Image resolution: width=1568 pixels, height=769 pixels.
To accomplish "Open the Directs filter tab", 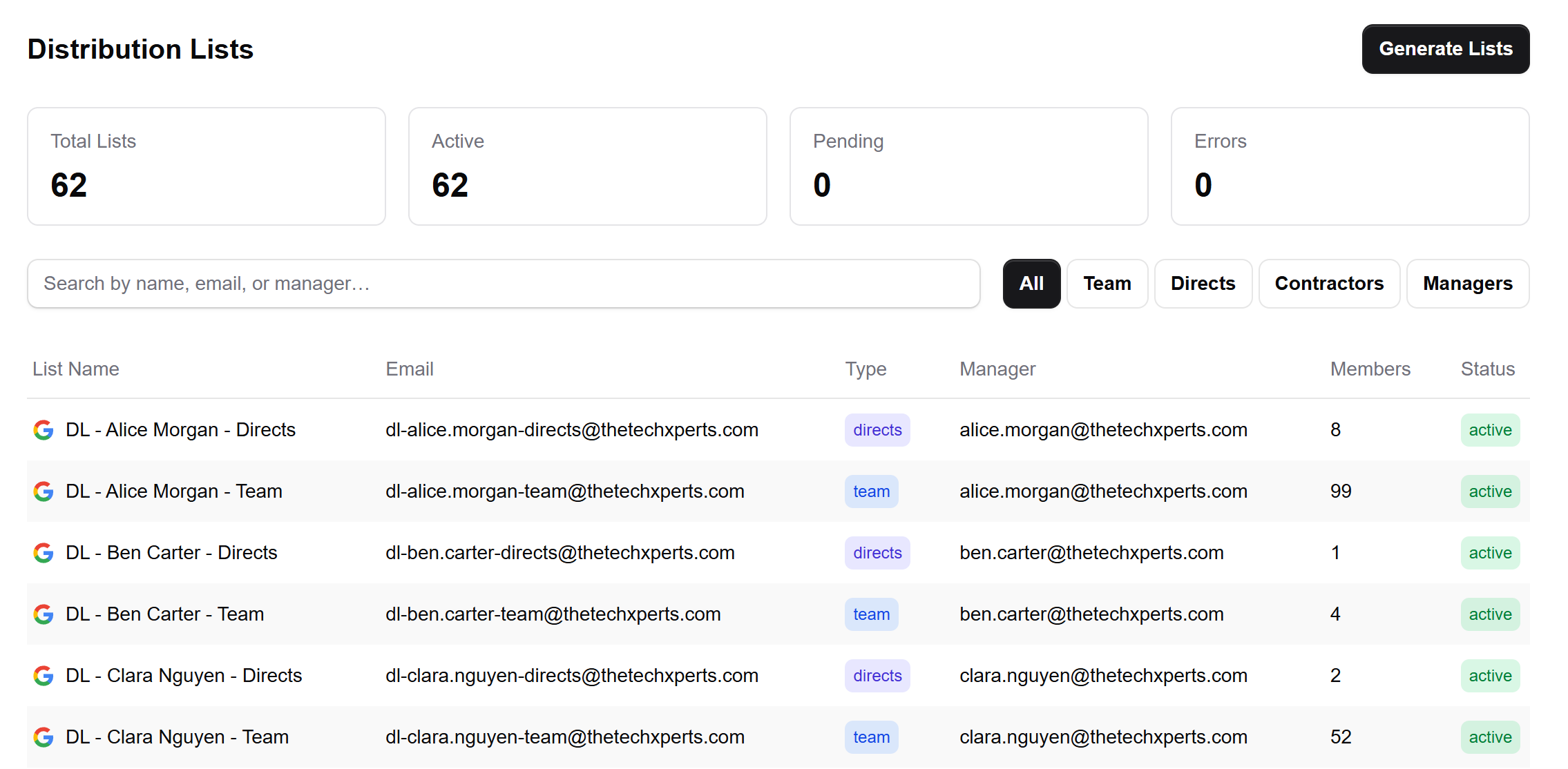I will click(1203, 283).
